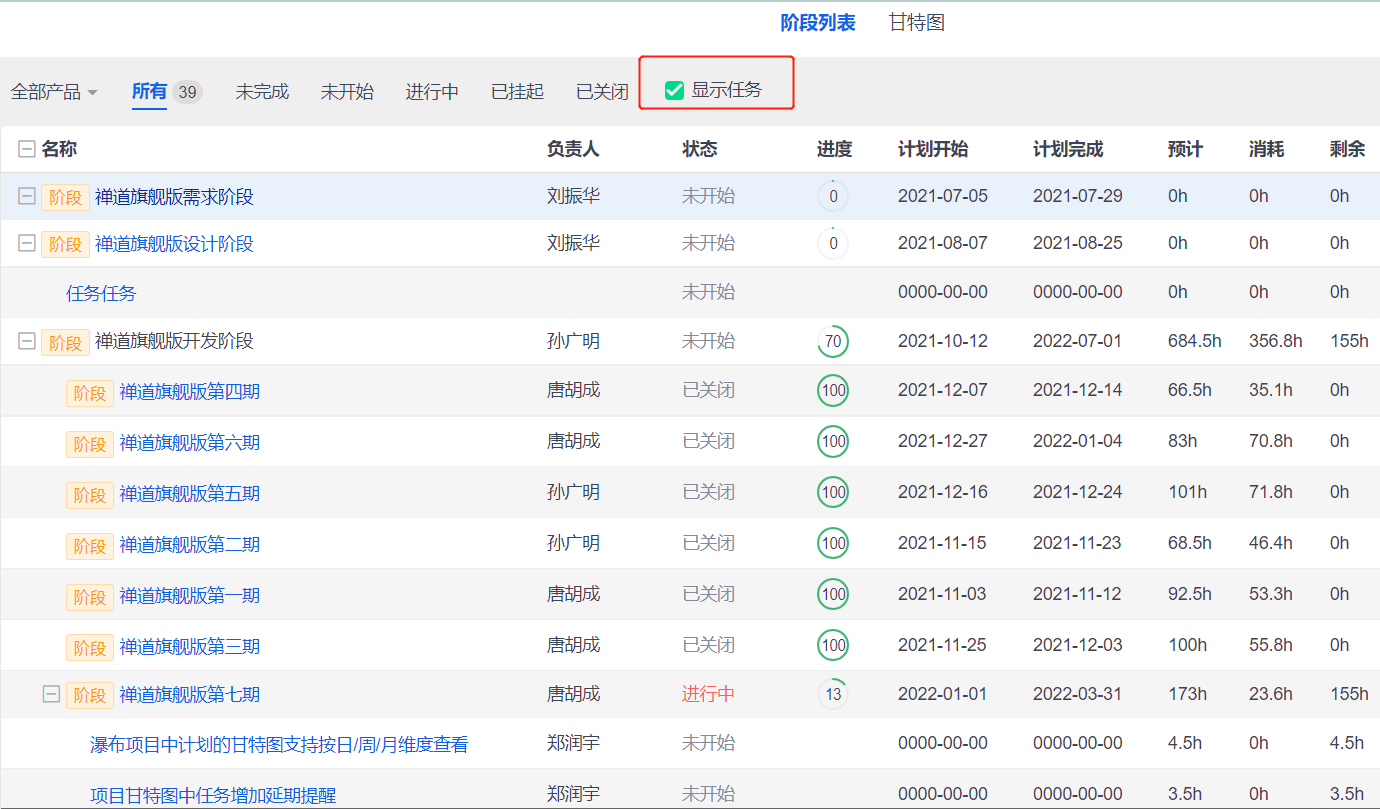Filter by 未完成 status
This screenshot has width=1380, height=809.
pyautogui.click(x=262, y=92)
